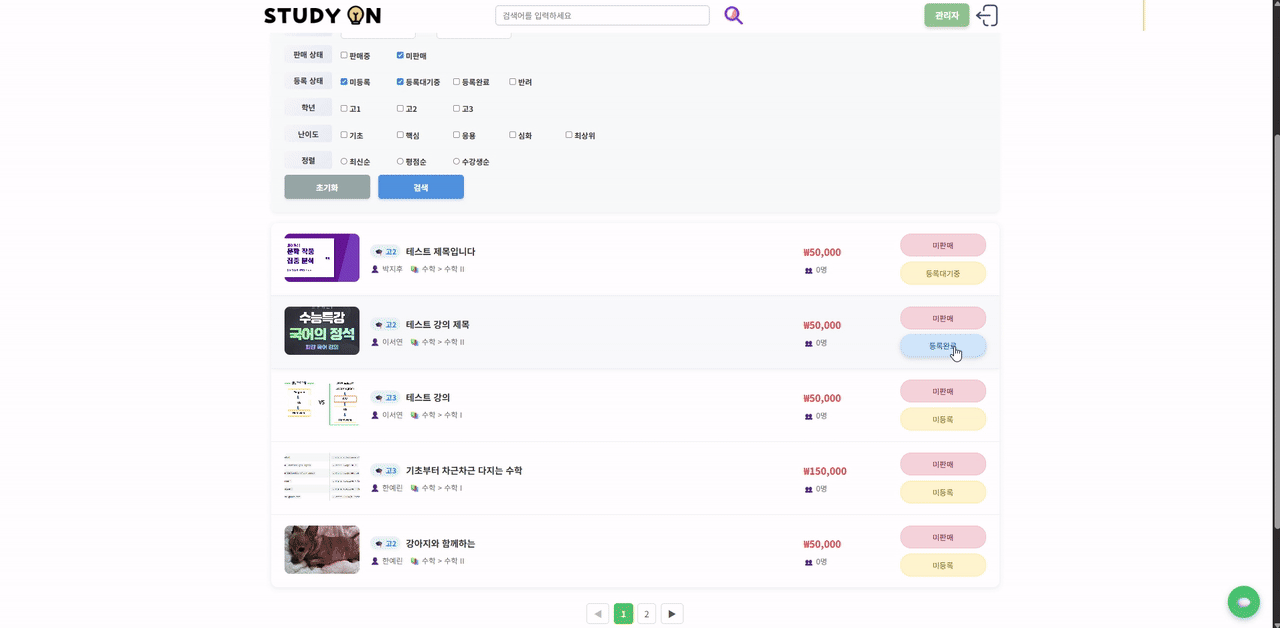Screen dimensions: 1280x628
Task: Select the 수강생순 sort radio button
Action: pos(456,161)
